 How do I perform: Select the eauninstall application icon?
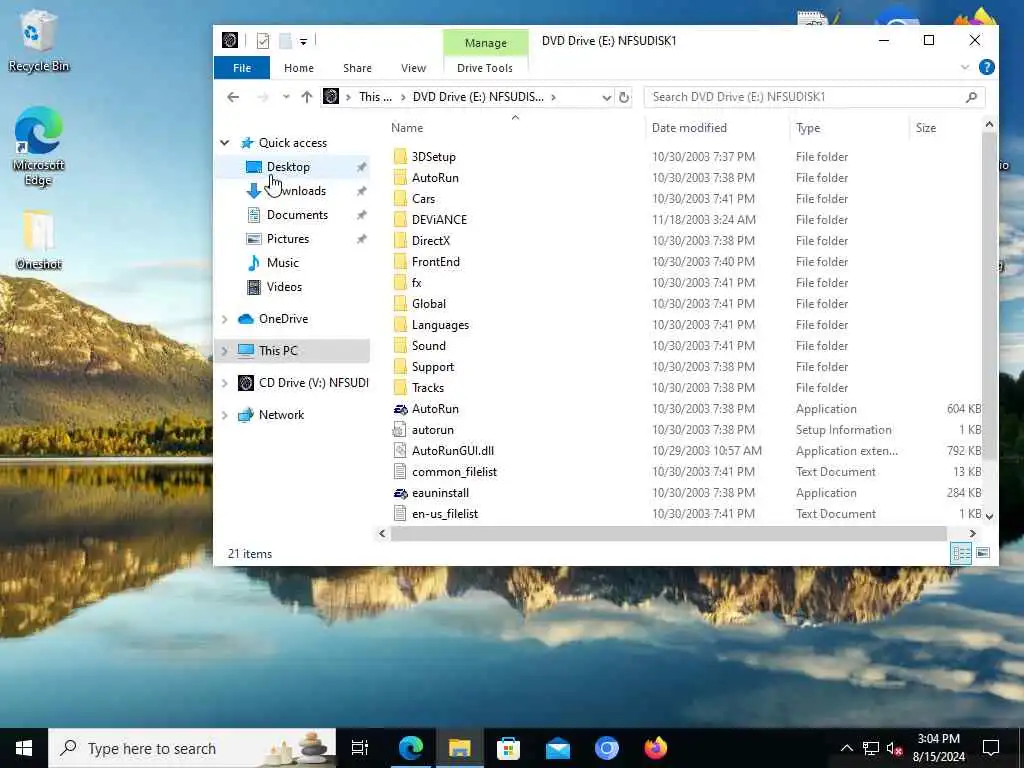400,493
